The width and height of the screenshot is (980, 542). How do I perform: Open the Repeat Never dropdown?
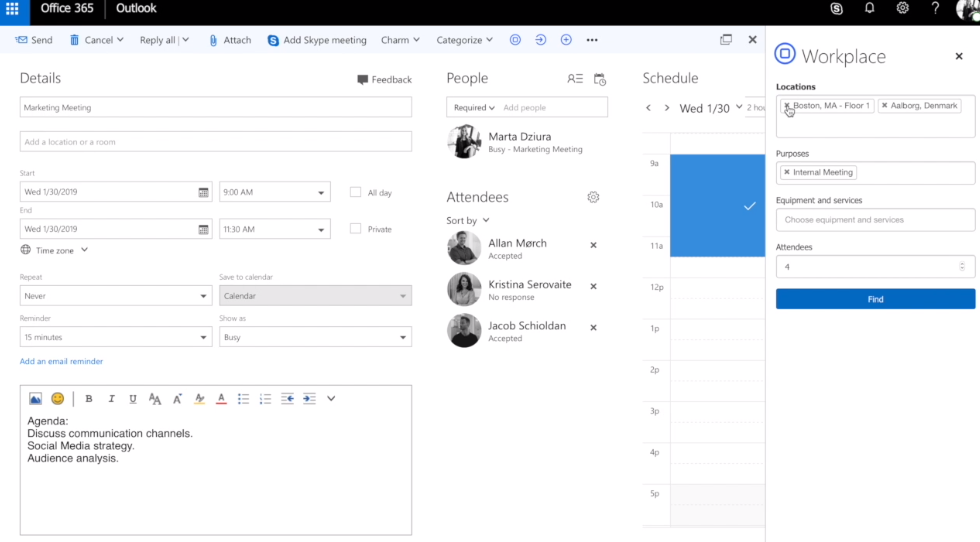point(116,296)
